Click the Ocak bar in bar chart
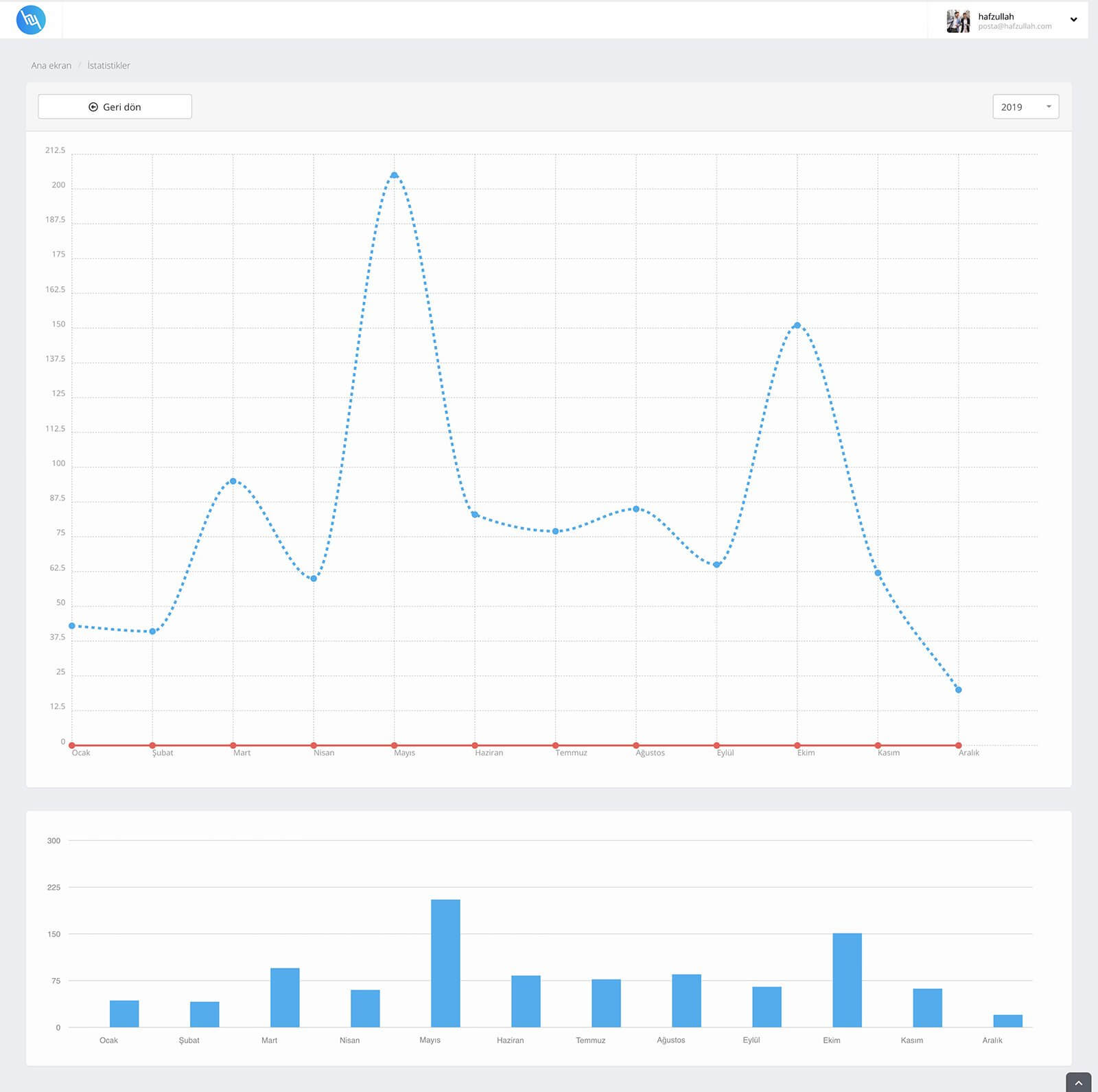The width and height of the screenshot is (1098, 1092). [124, 1014]
